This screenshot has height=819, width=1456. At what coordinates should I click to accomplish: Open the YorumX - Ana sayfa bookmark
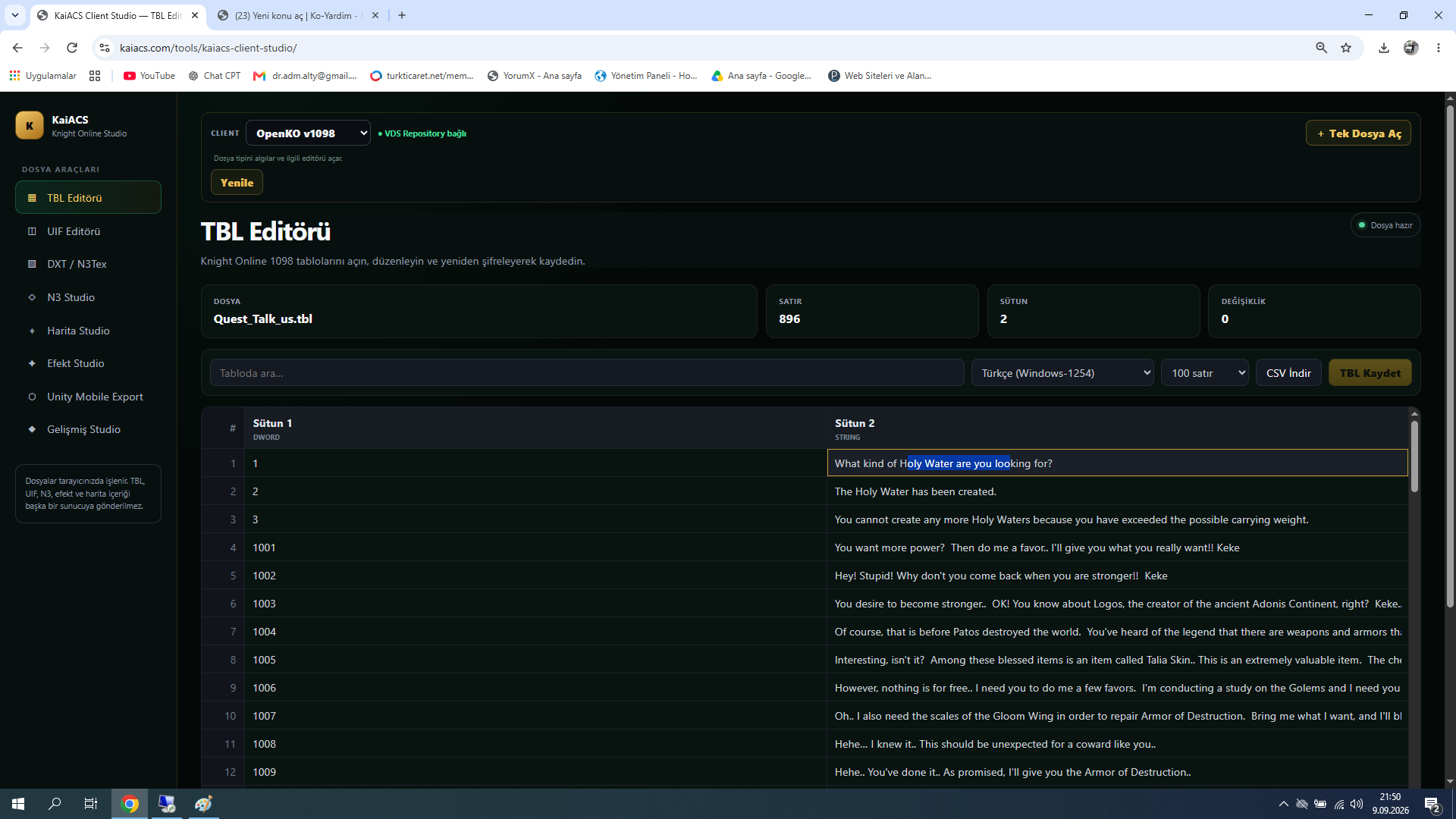click(x=535, y=76)
